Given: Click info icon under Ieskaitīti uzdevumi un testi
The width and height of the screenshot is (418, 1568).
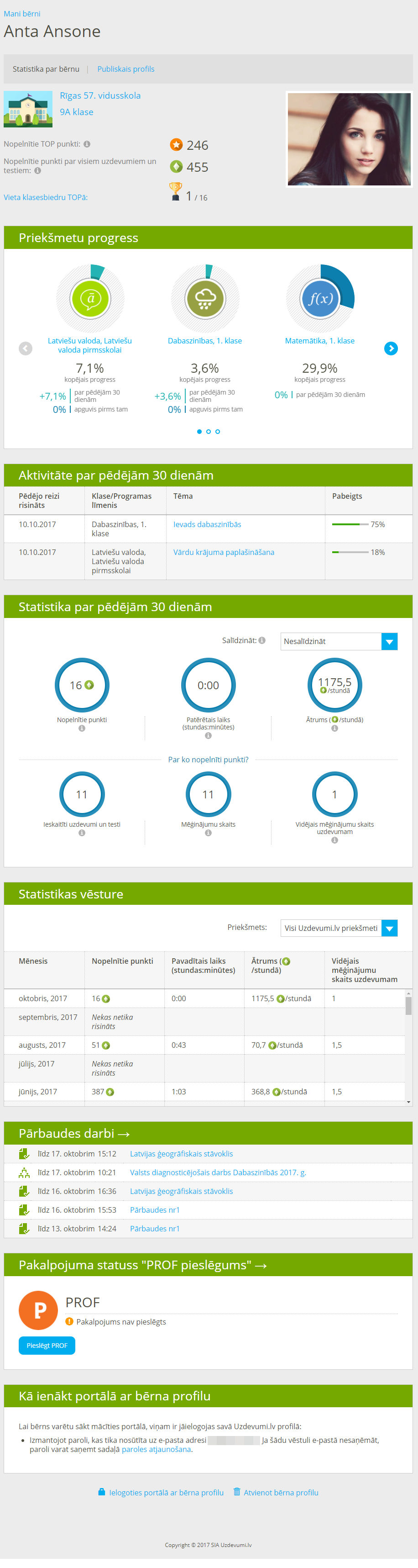Looking at the screenshot, I should (x=82, y=833).
